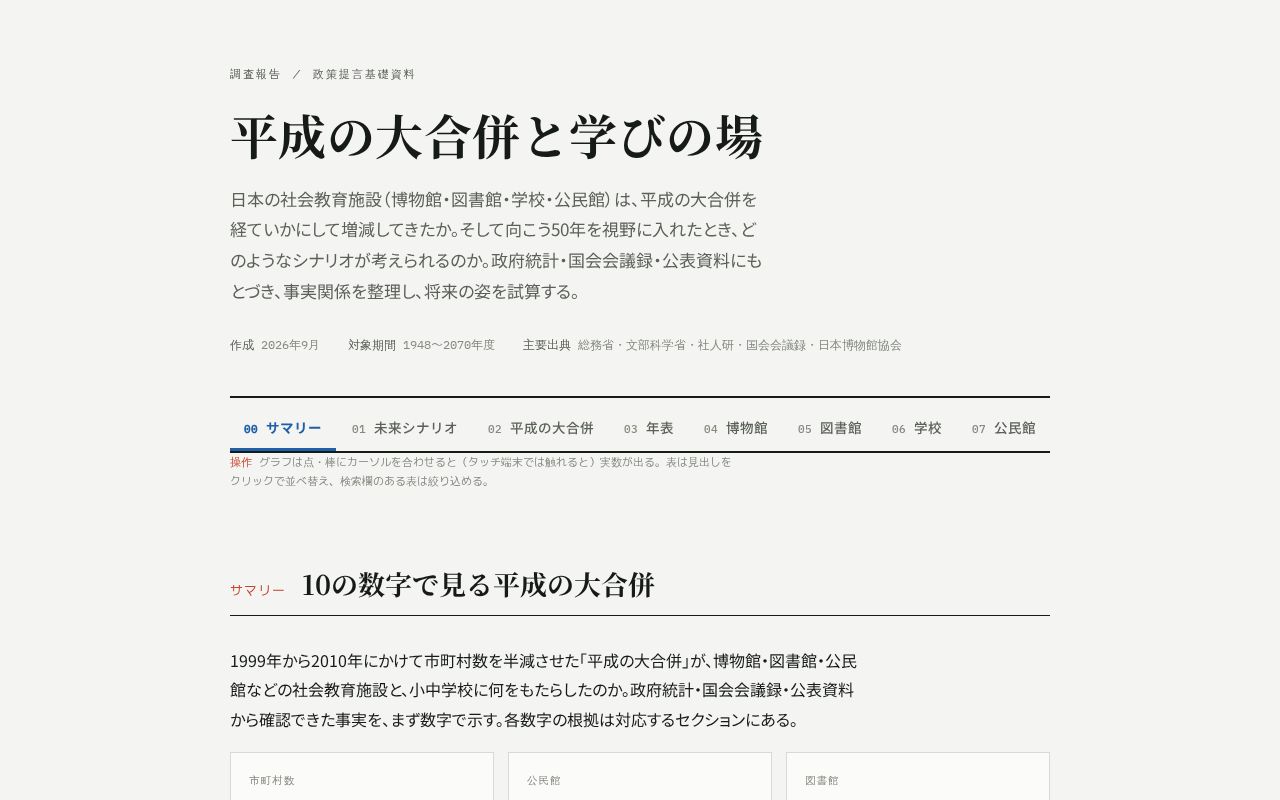Screen dimensions: 1280x800
Task: Click the 市町村数 card label
Action: [x=272, y=780]
